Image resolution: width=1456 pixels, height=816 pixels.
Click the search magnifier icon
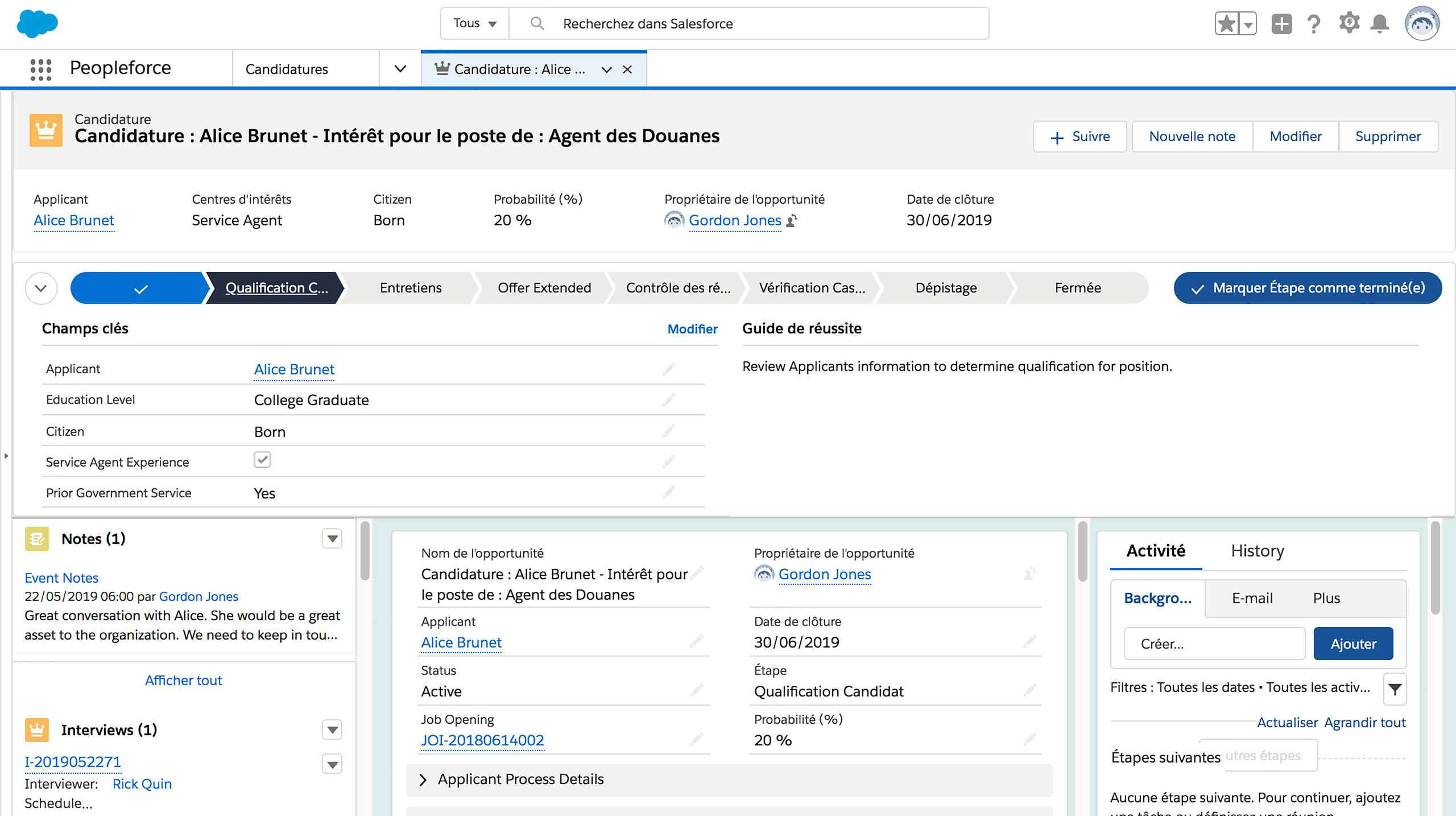537,23
